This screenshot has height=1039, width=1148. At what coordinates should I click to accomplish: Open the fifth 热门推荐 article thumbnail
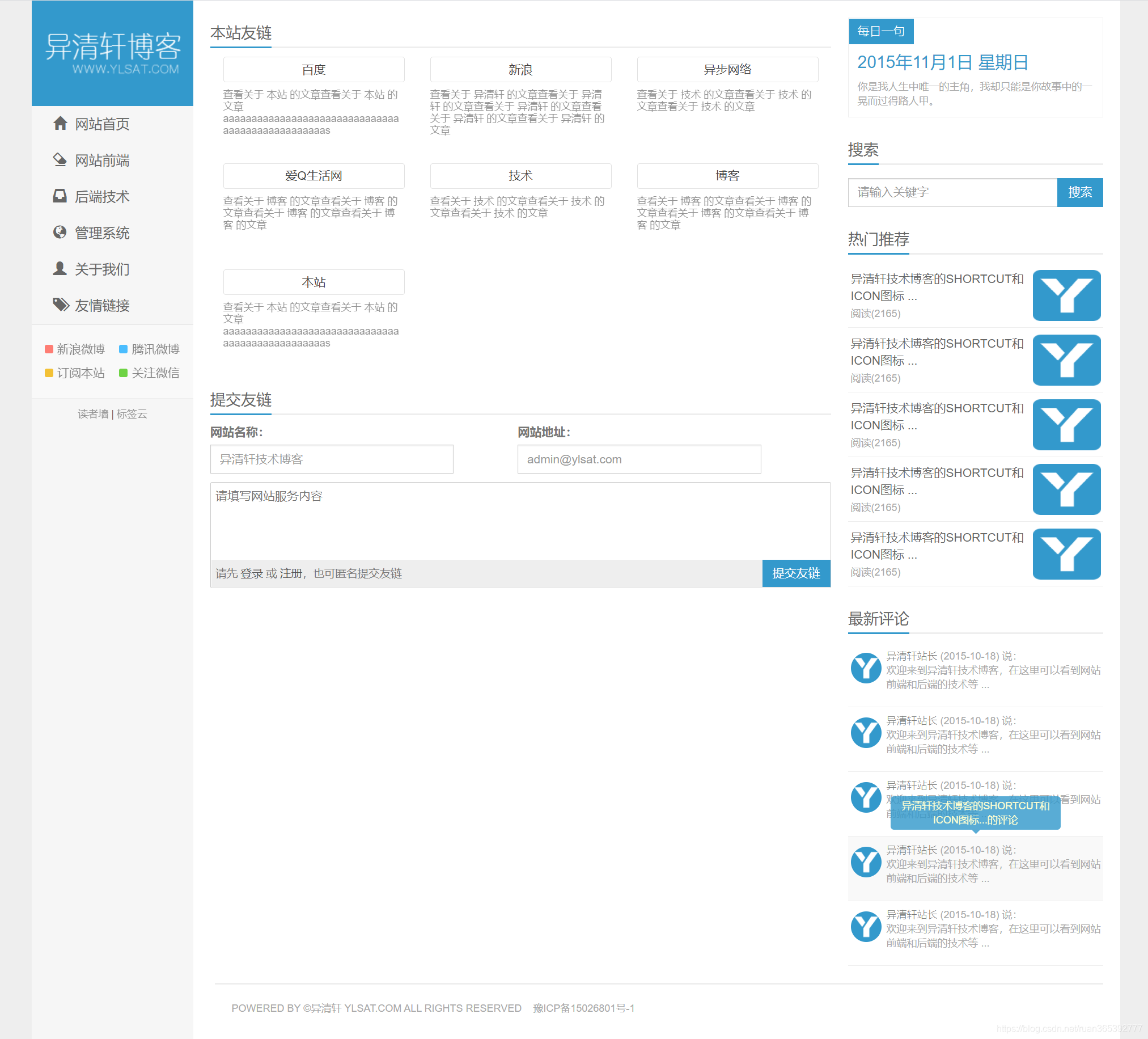click(x=1066, y=554)
